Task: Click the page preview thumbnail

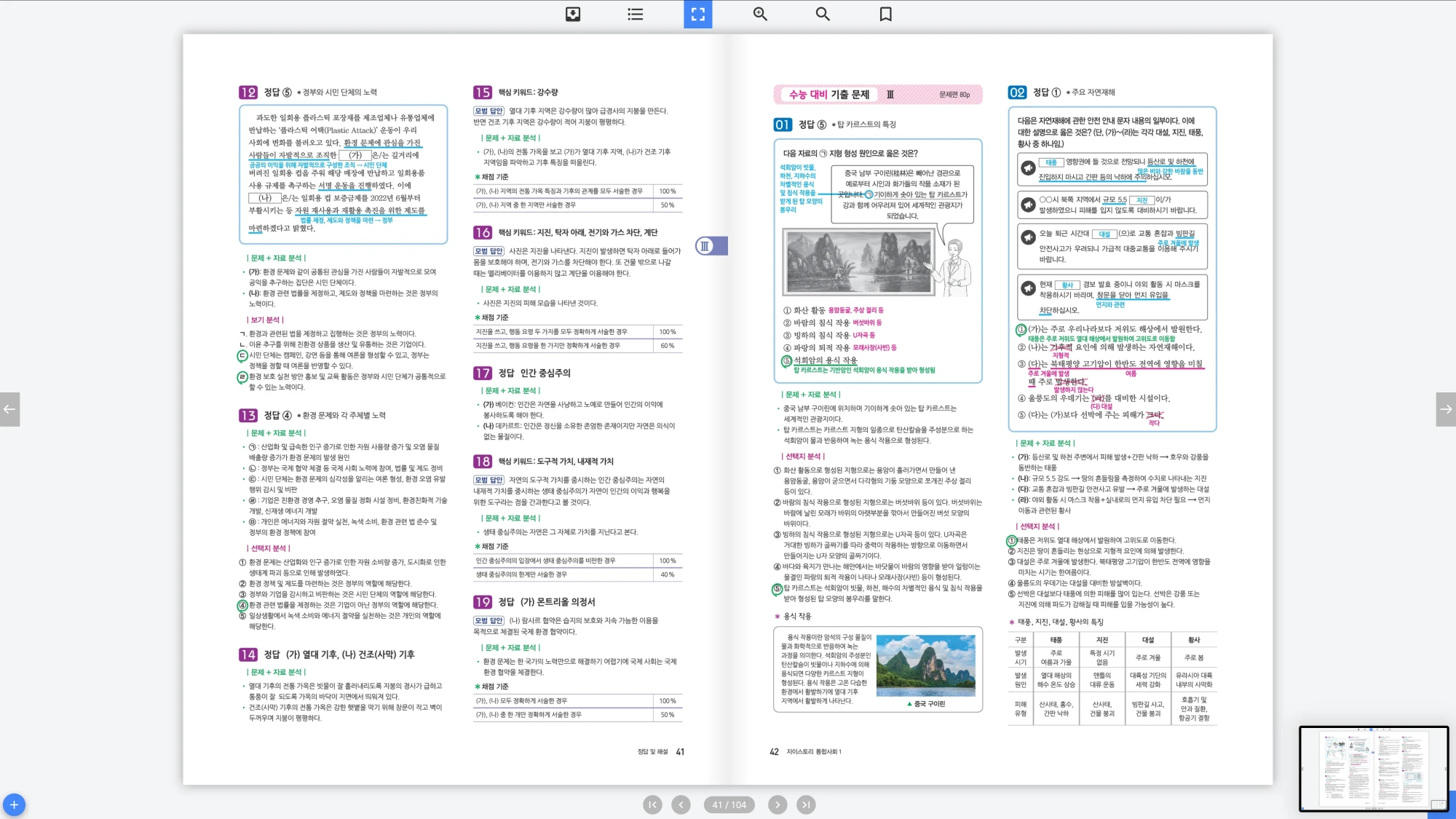Action: [1373, 768]
